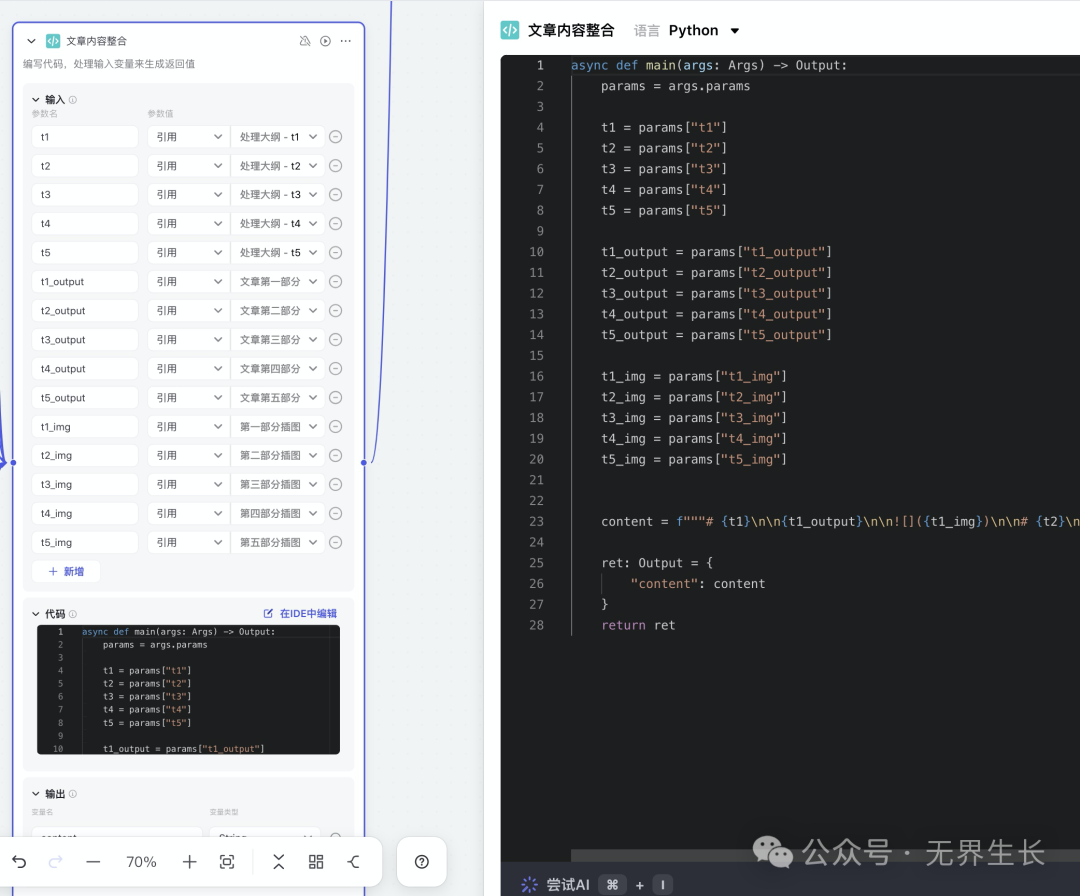This screenshot has height=896, width=1080.
Task: Zoom out canvas with the minus icon
Action: (93, 861)
